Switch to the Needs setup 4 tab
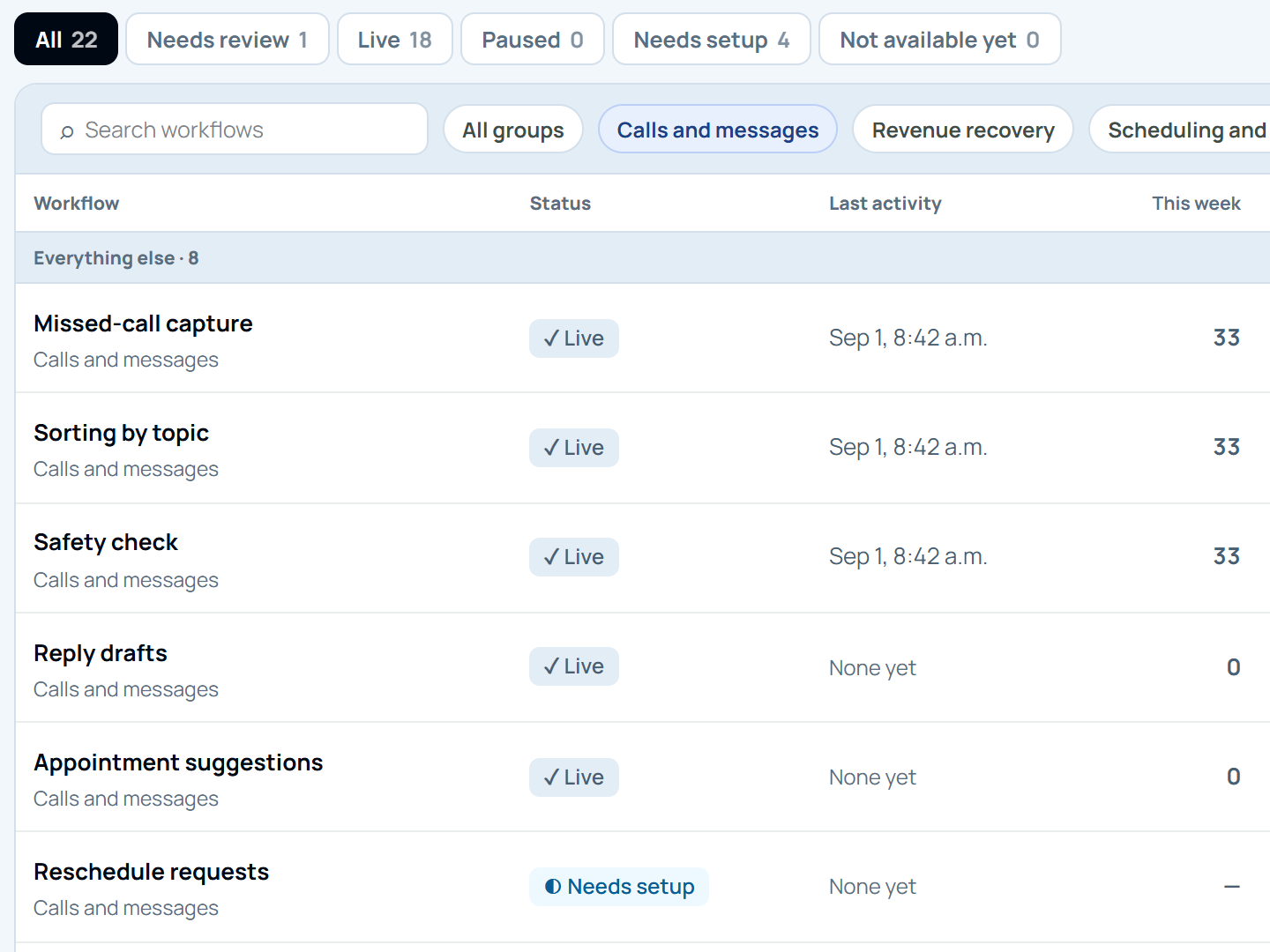 point(712,39)
